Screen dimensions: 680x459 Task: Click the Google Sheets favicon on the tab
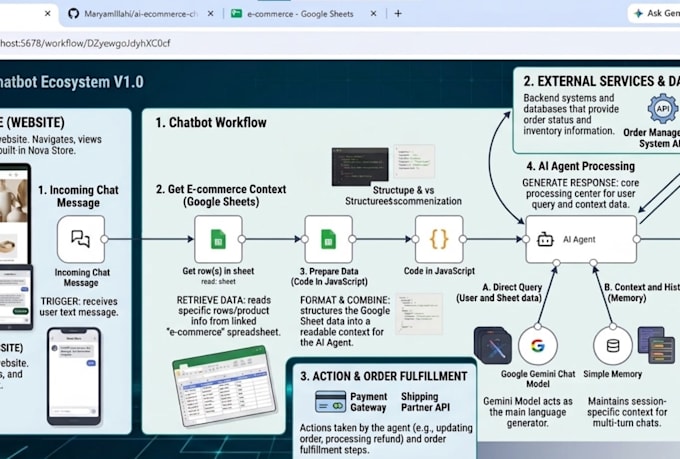click(236, 13)
